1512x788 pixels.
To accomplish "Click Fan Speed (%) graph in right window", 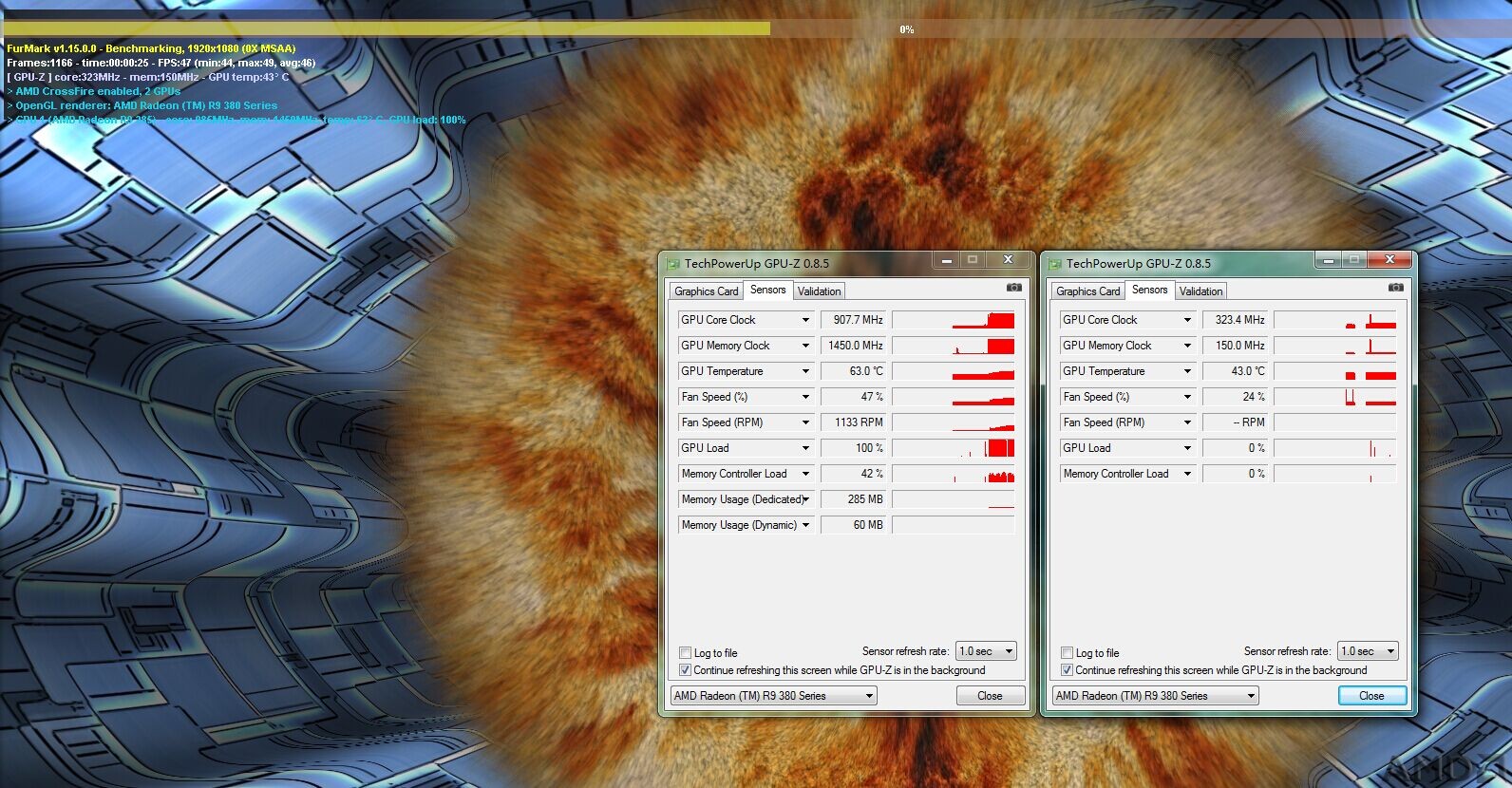I will pos(1335,397).
